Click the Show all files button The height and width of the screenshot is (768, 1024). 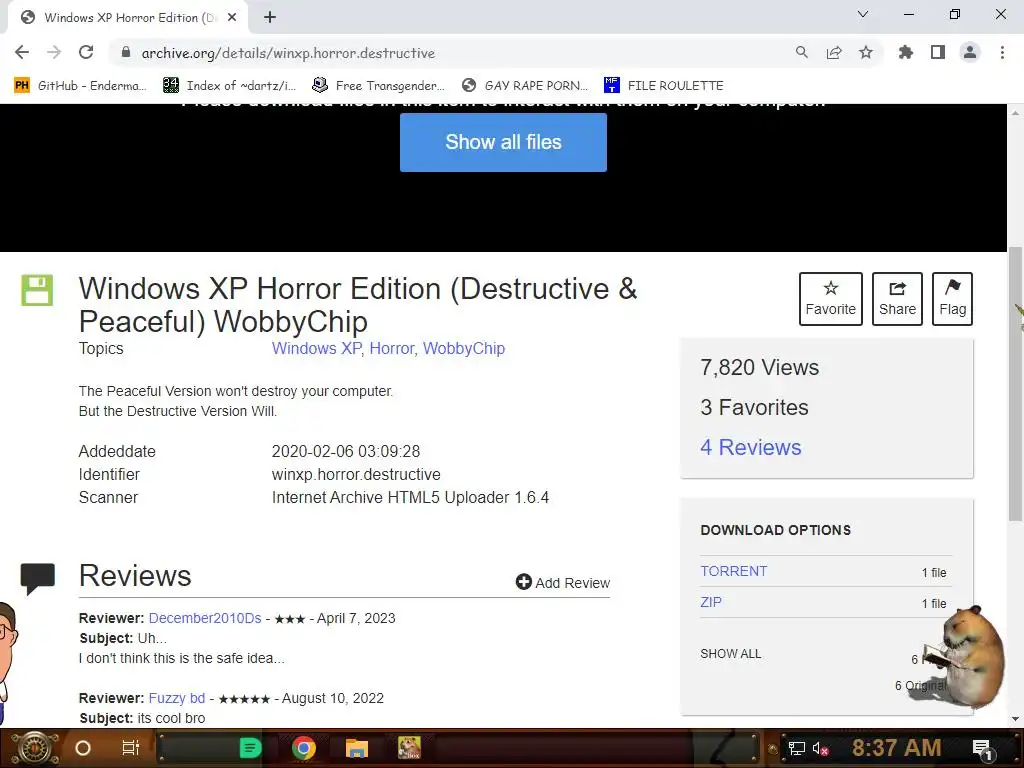(503, 142)
